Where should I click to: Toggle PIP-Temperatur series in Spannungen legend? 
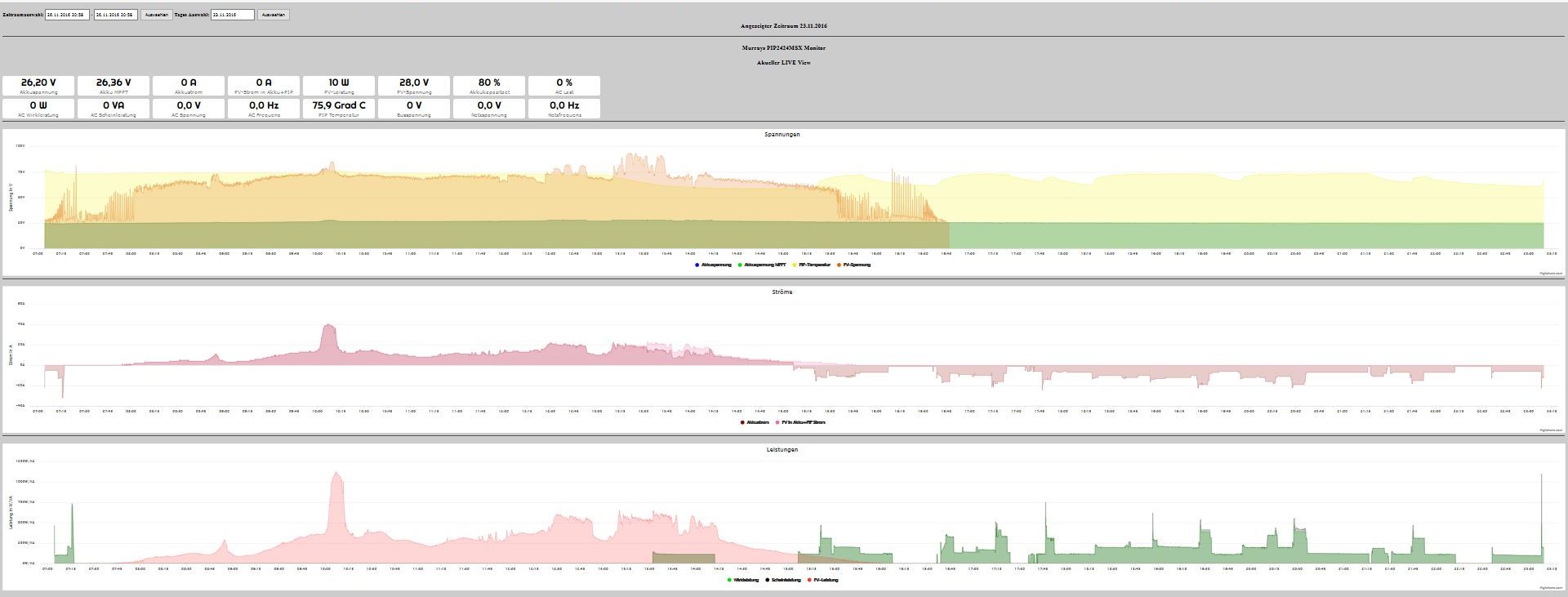pyautogui.click(x=812, y=265)
